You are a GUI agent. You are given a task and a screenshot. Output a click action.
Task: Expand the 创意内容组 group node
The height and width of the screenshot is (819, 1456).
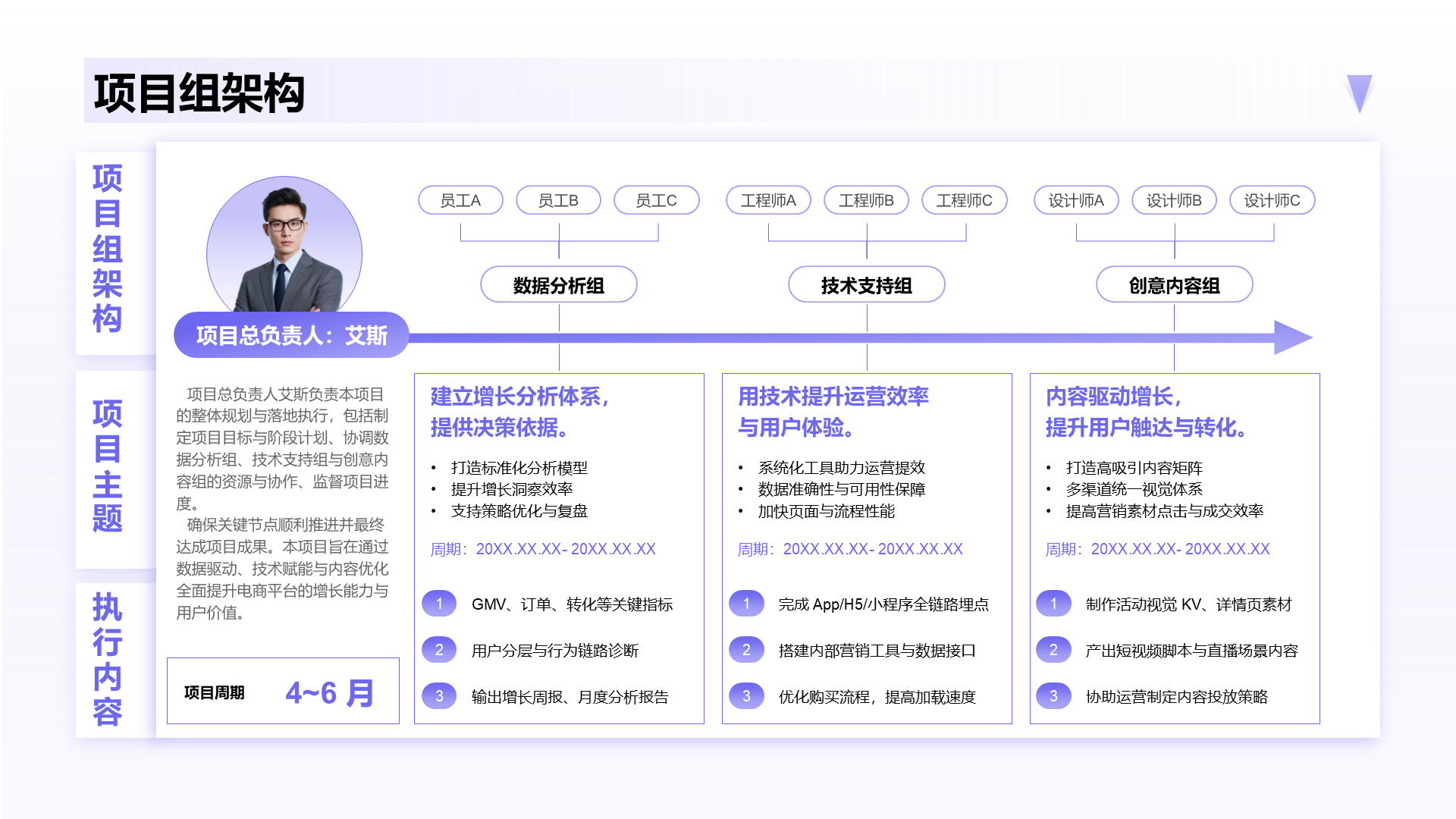click(x=1174, y=284)
